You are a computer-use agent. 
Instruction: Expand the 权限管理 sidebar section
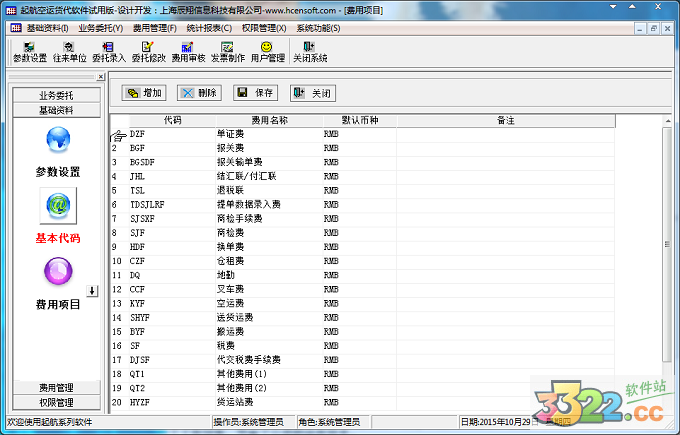(x=56, y=402)
